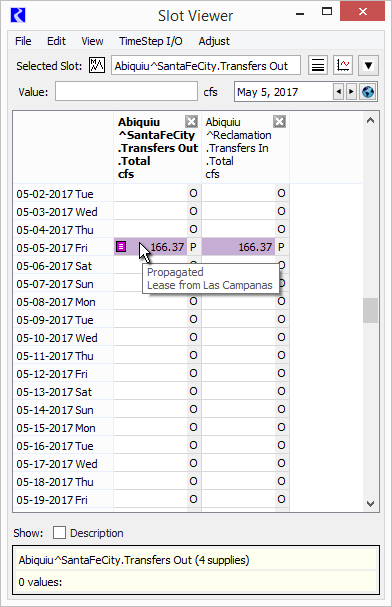Click the Value input field
The height and width of the screenshot is (607, 392).
[x=126, y=92]
